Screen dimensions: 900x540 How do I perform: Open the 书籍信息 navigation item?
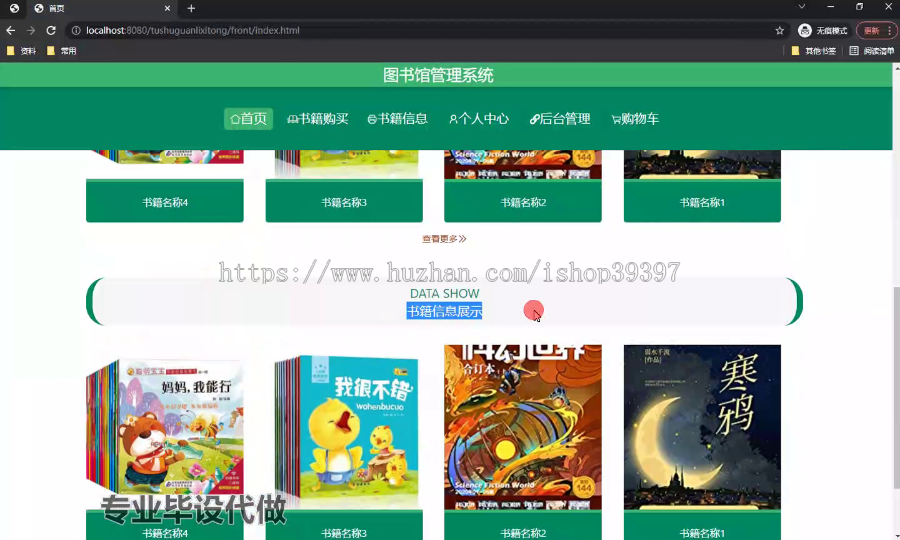click(397, 119)
